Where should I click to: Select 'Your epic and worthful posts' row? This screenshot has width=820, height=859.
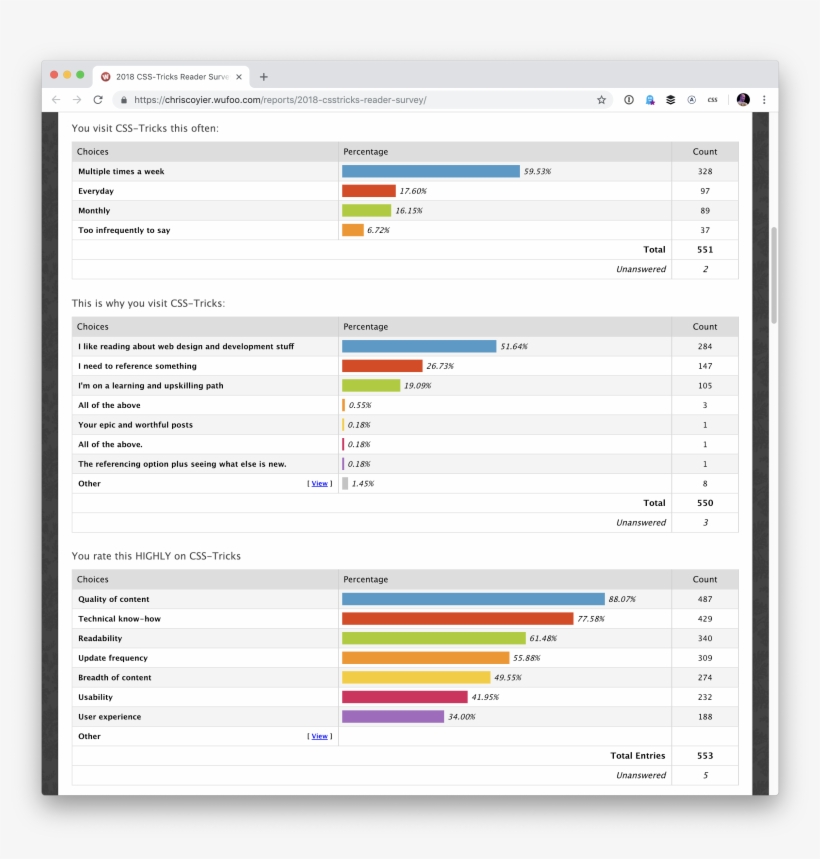coord(135,425)
